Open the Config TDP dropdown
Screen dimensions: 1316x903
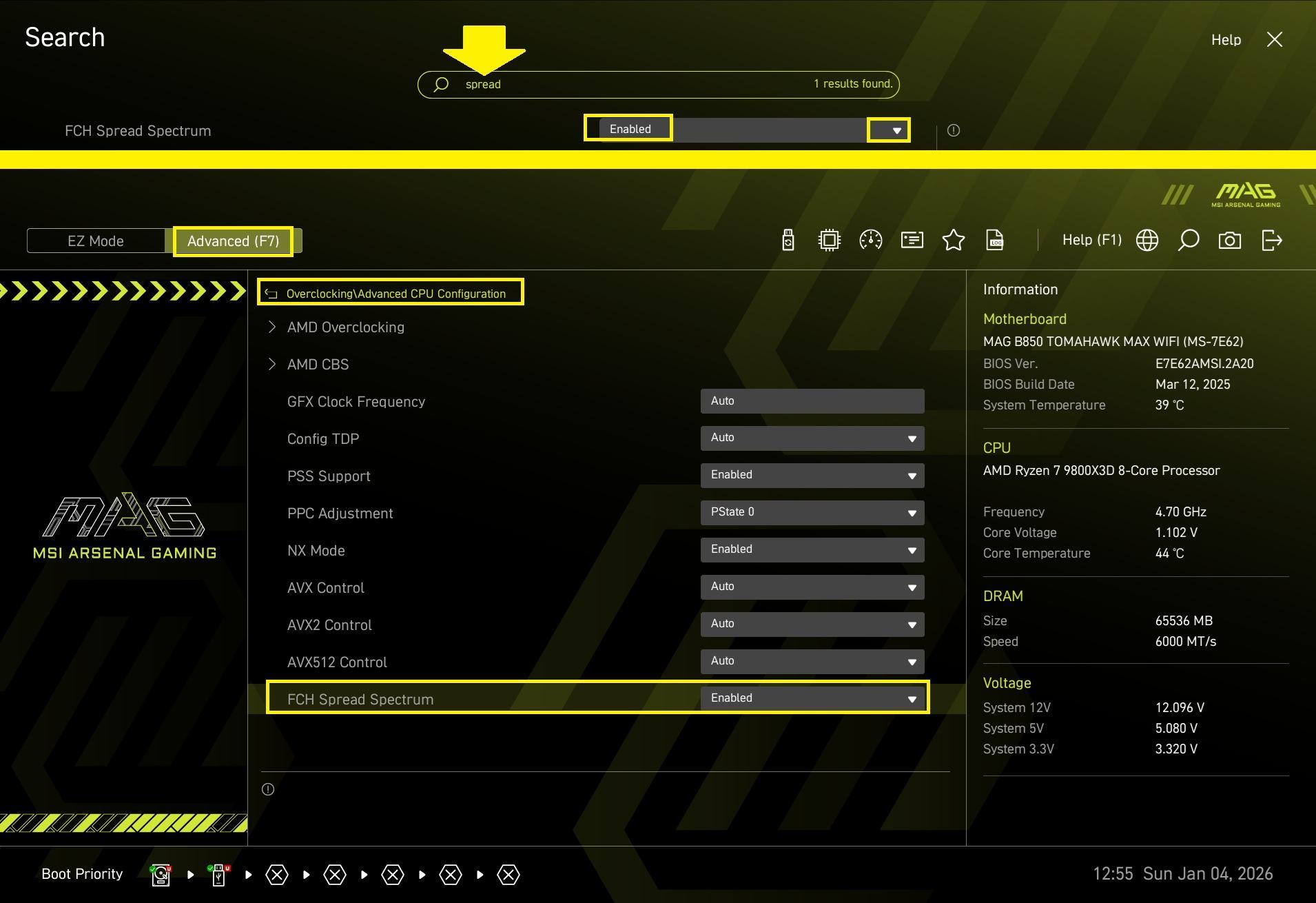(x=812, y=438)
